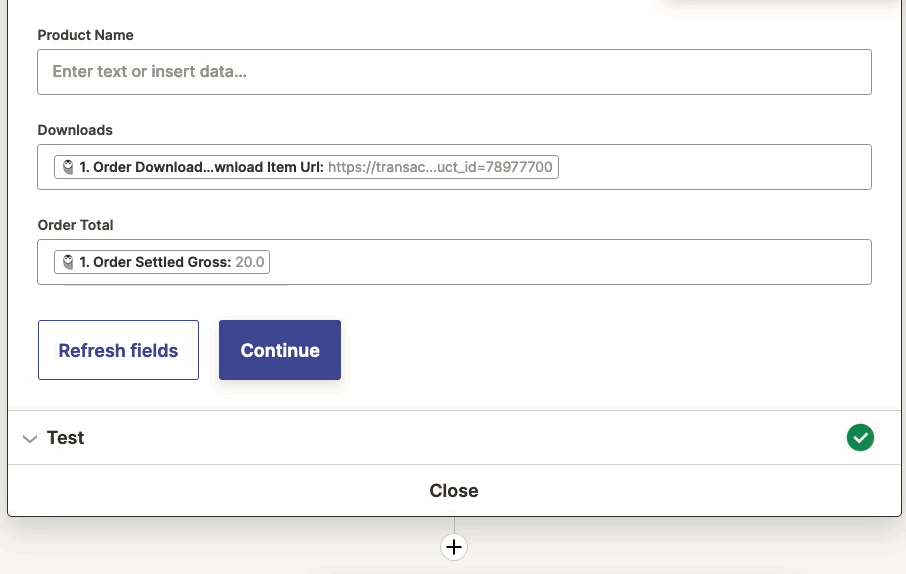Click the Test section title
The height and width of the screenshot is (574, 906).
(65, 438)
